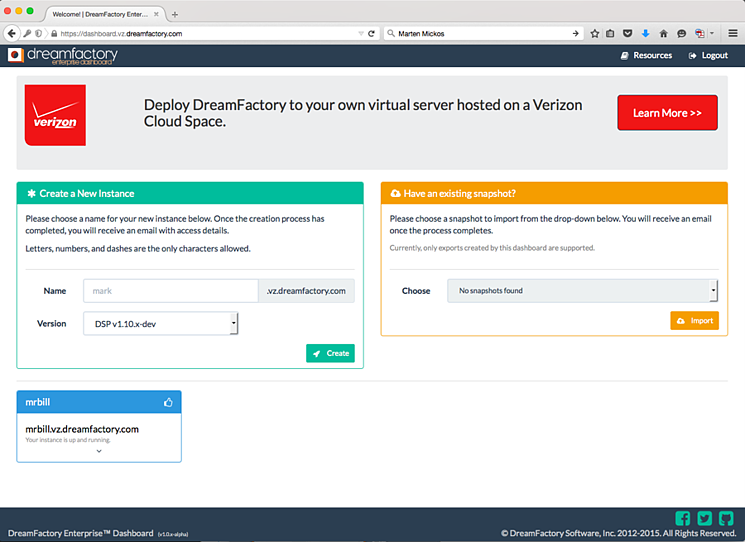Open downloads via blue arrow icon
The width and height of the screenshot is (745, 542).
pyautogui.click(x=645, y=33)
